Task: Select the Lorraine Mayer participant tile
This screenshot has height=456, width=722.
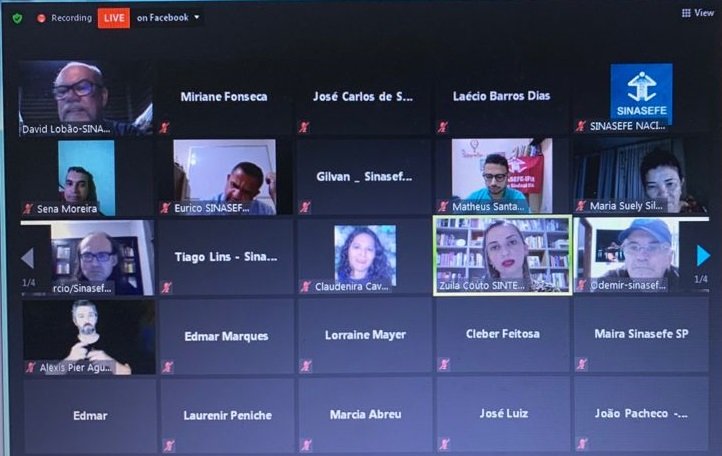Action: [x=365, y=336]
